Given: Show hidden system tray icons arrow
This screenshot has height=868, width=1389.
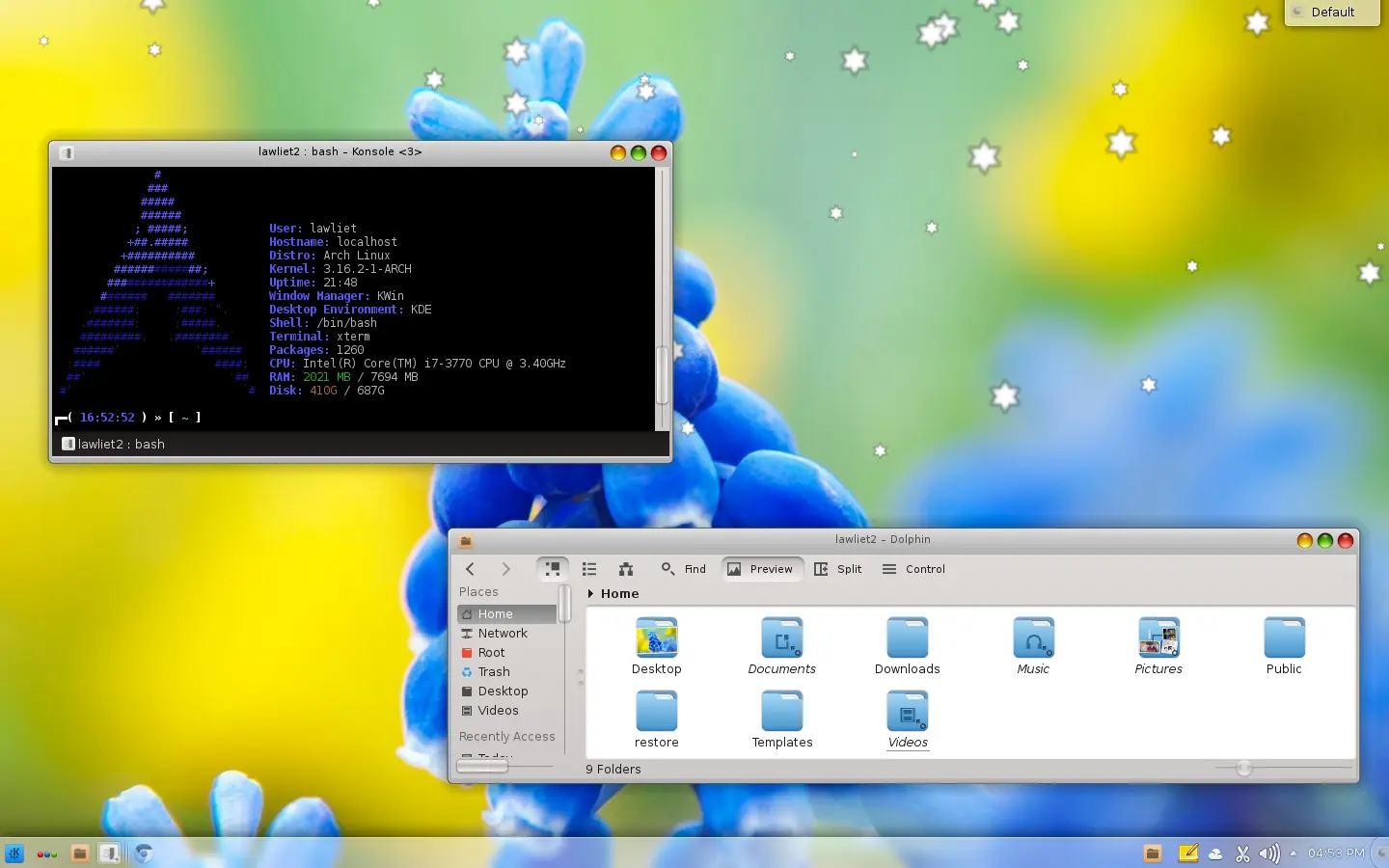Looking at the screenshot, I should [x=1294, y=854].
